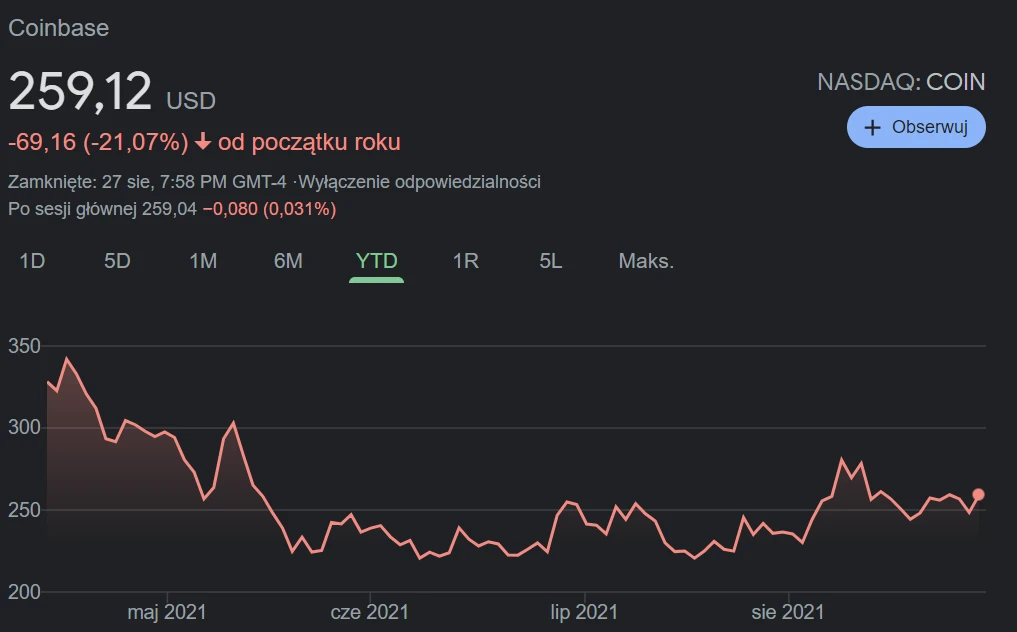
Task: Click the 250 y-axis label
Action: (x=24, y=510)
